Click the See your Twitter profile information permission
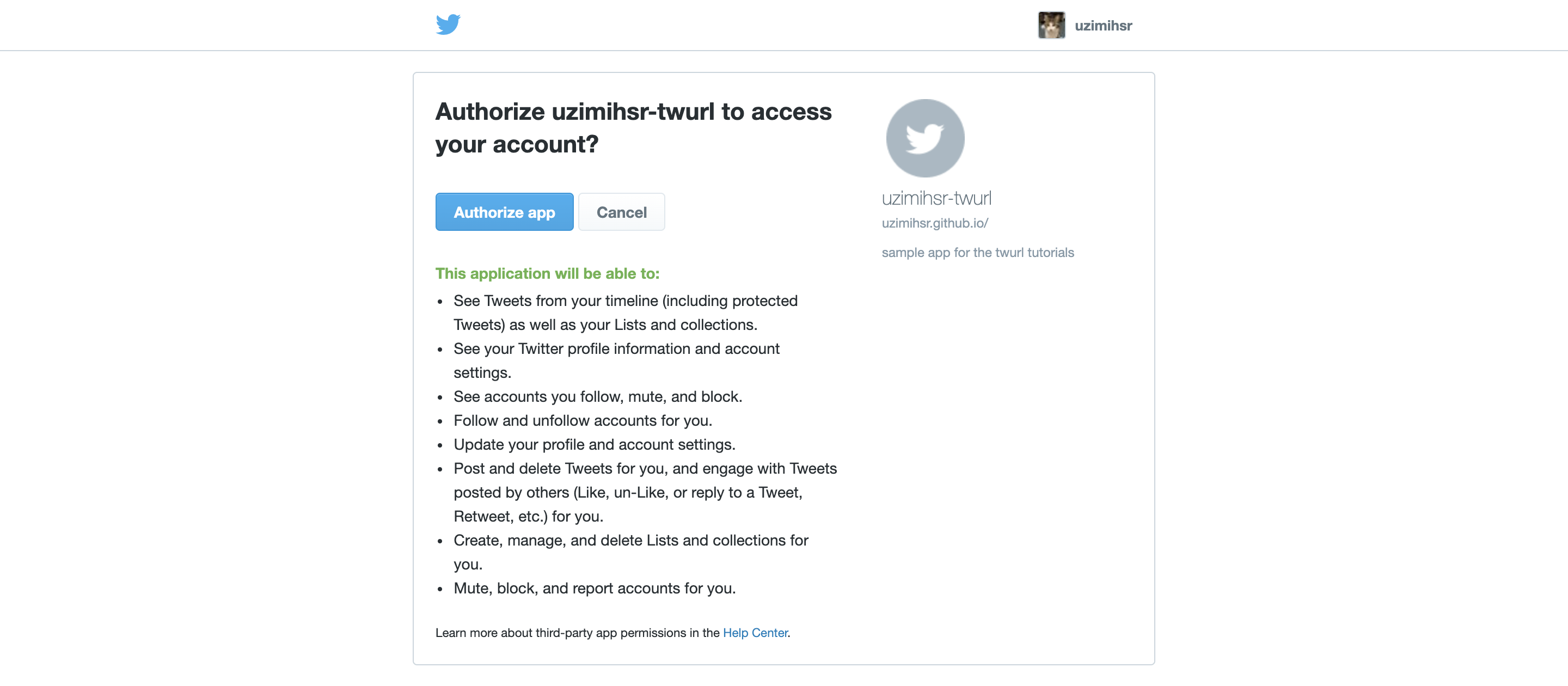Image resolution: width=1568 pixels, height=686 pixels. (x=616, y=360)
